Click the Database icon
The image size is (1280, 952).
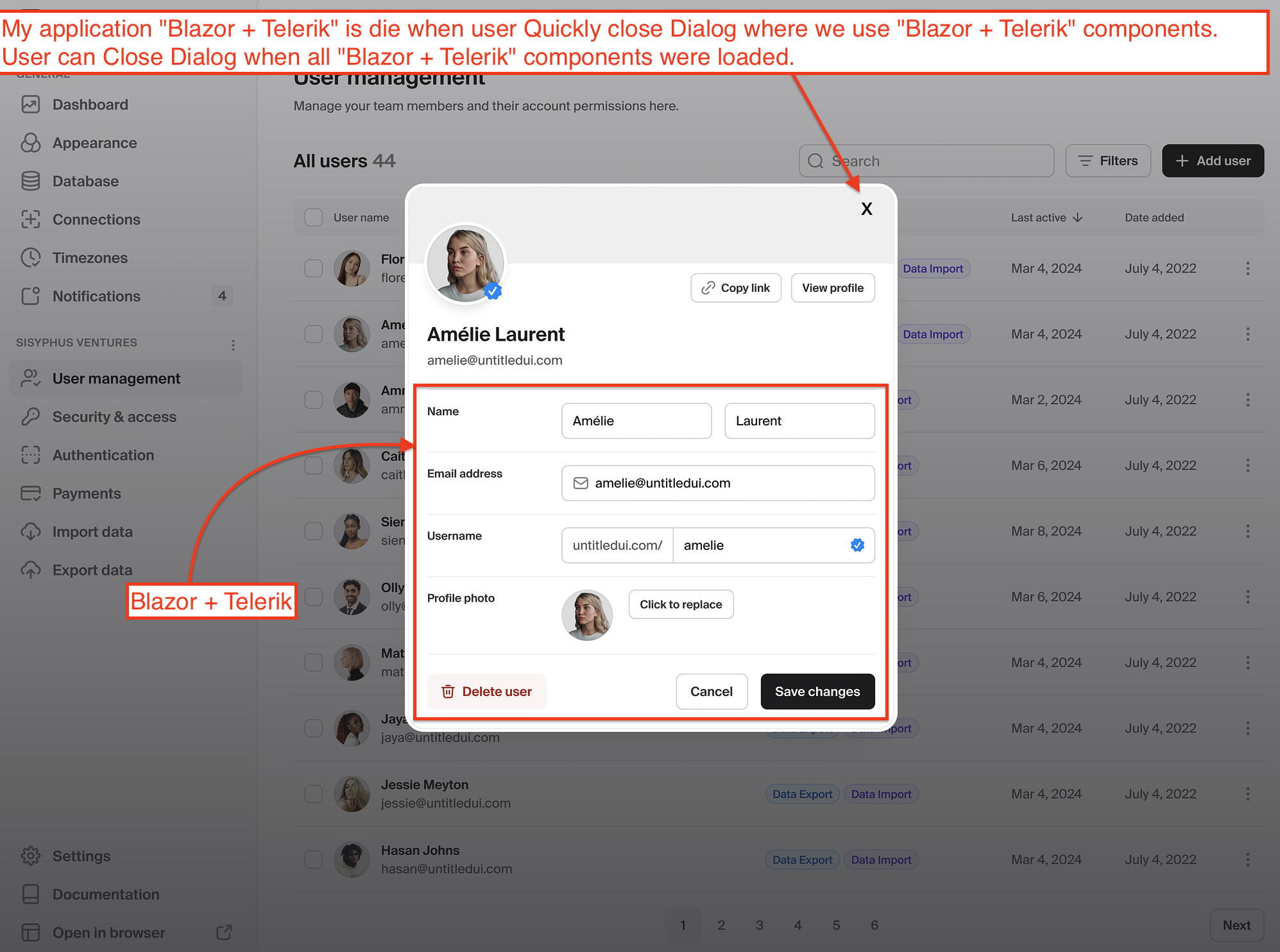tap(30, 181)
